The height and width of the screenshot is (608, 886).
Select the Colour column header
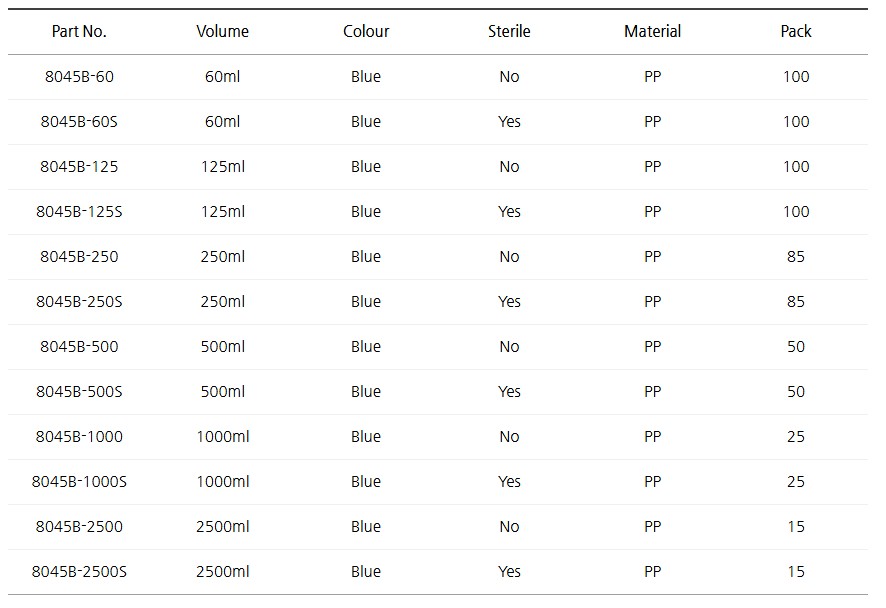click(366, 31)
